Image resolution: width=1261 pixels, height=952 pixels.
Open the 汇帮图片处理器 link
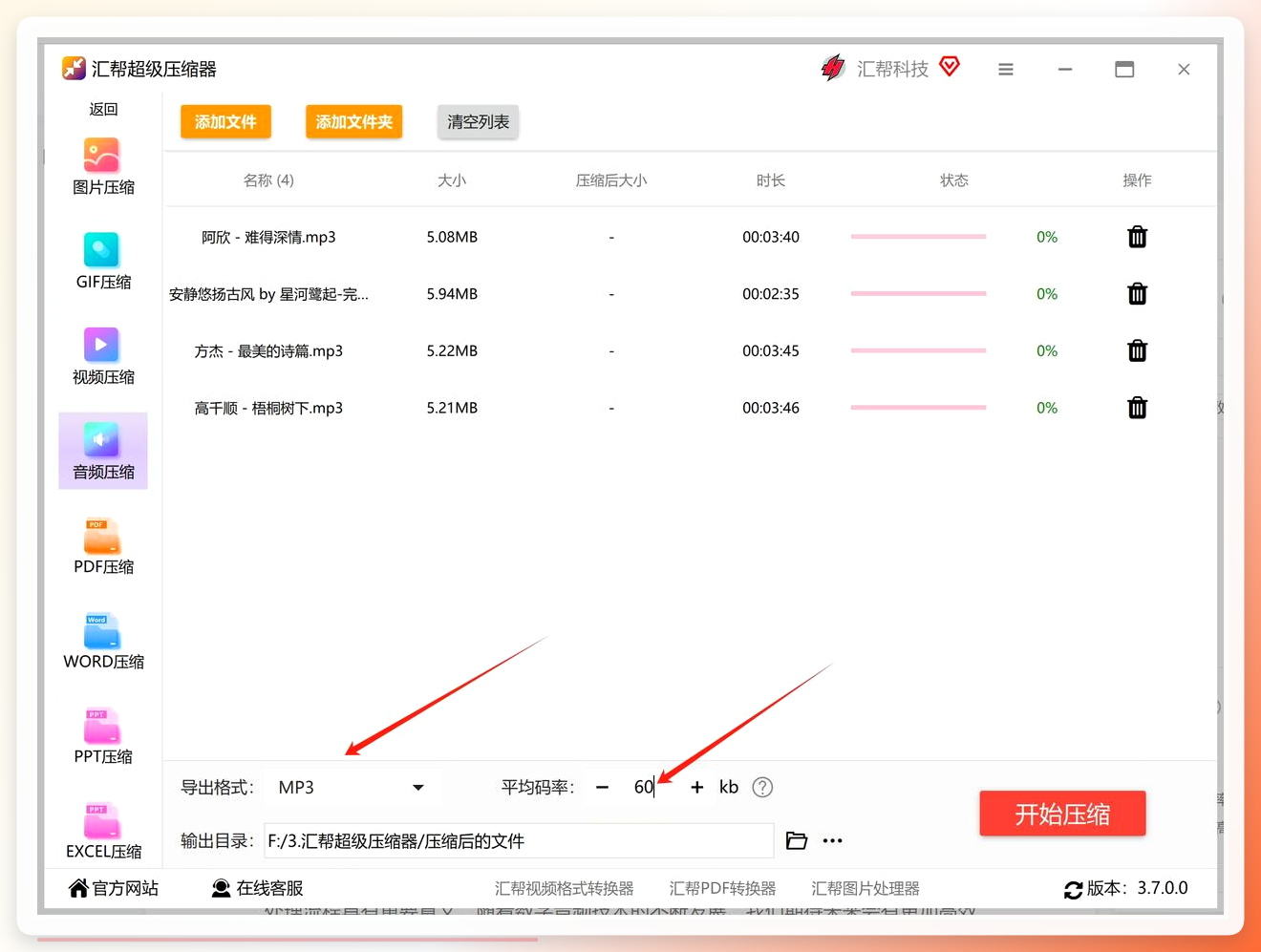click(x=866, y=889)
